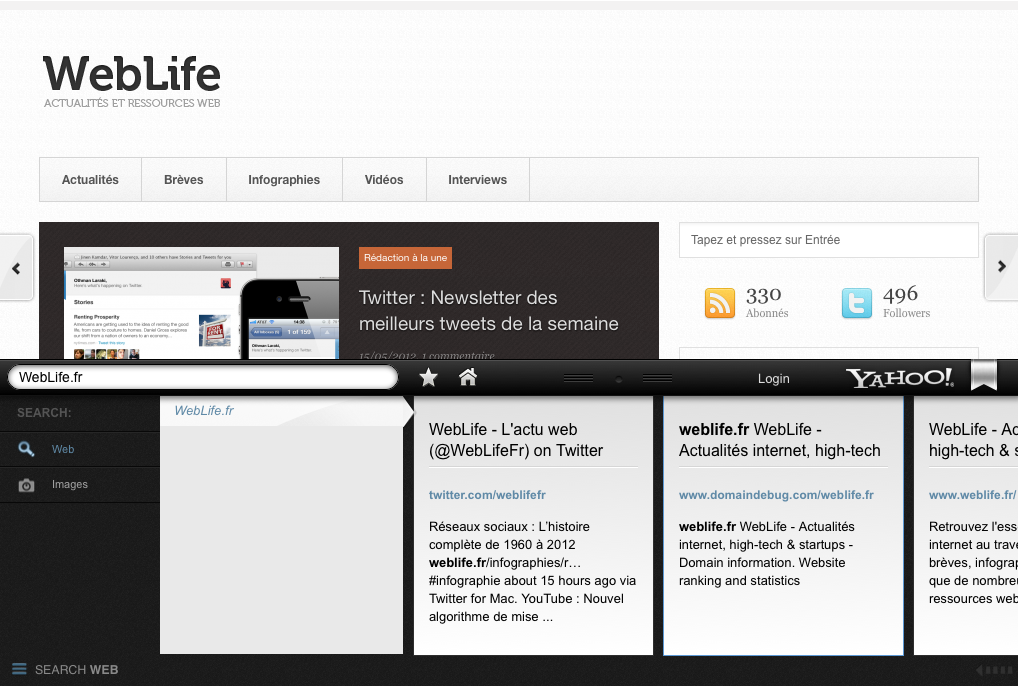
Task: Click the featured article screenshot thumbnail
Action: coord(201,302)
